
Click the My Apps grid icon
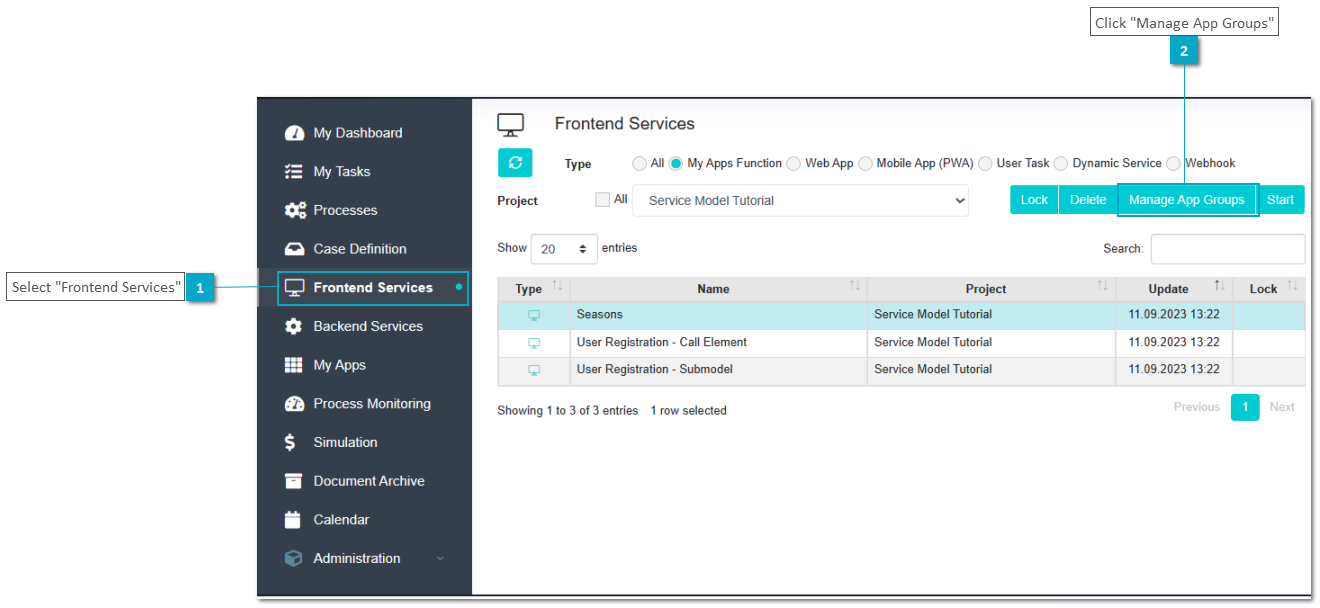coord(294,365)
